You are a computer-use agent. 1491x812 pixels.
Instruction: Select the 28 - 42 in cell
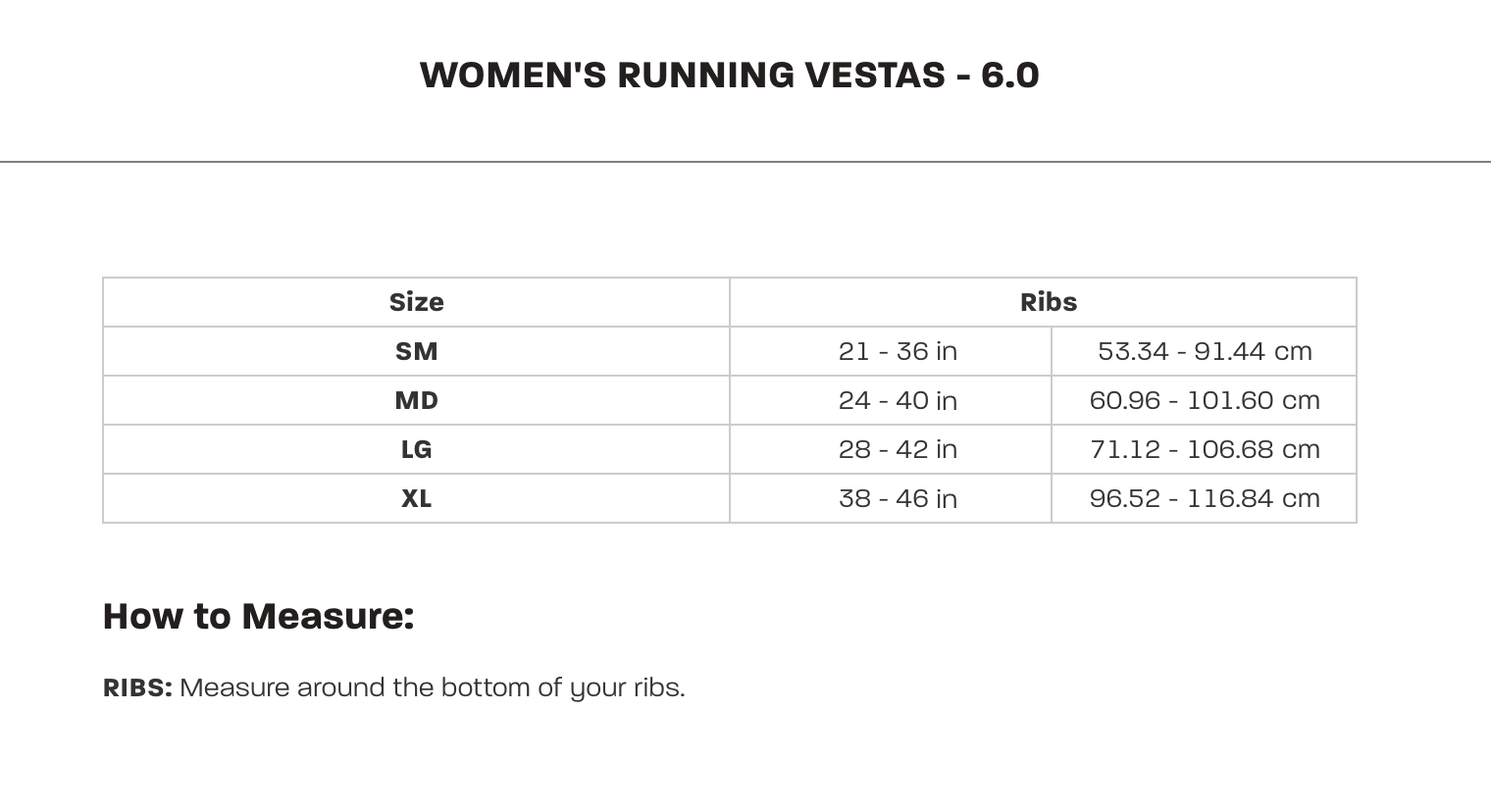click(897, 449)
